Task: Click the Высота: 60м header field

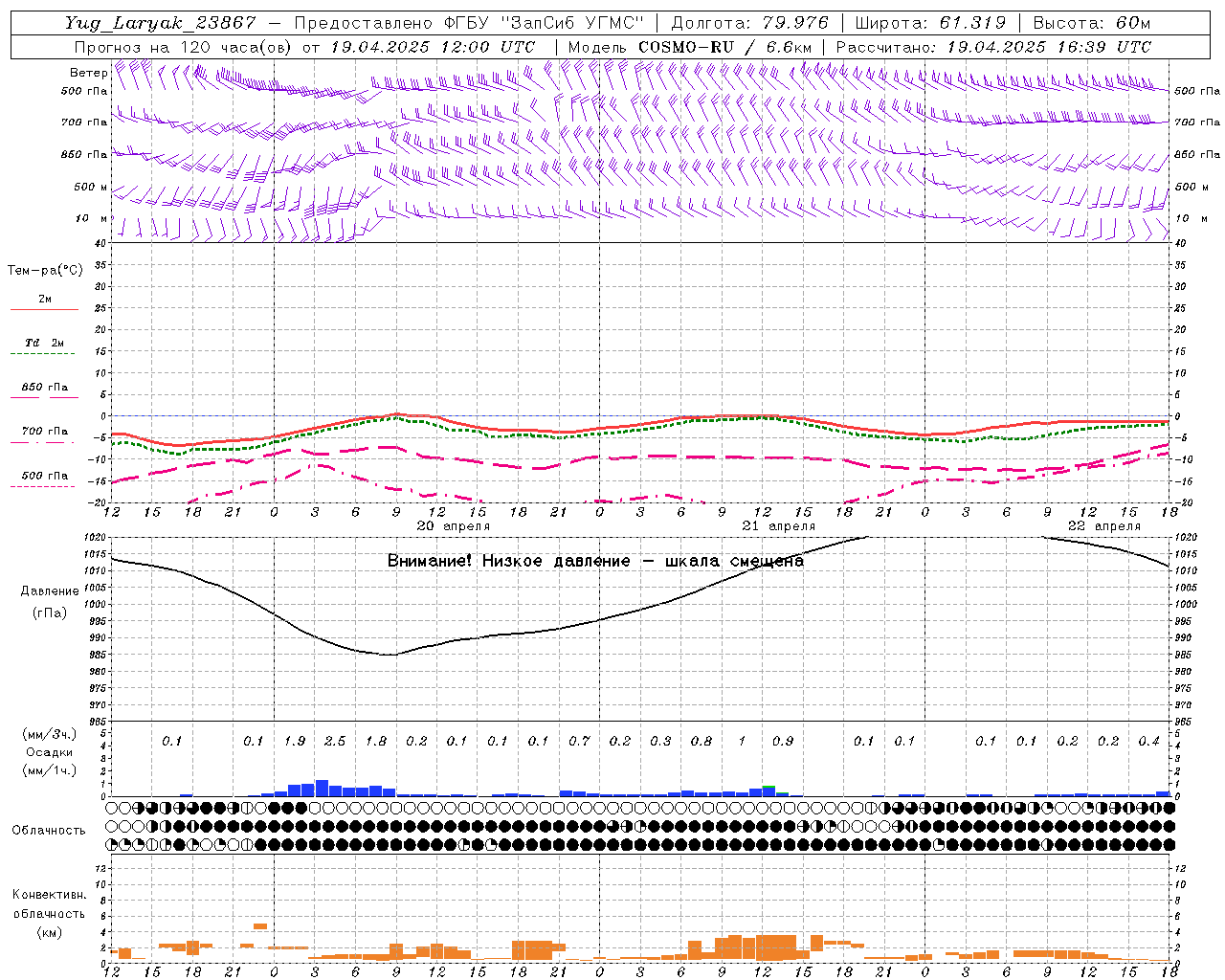Action: 1092,24
